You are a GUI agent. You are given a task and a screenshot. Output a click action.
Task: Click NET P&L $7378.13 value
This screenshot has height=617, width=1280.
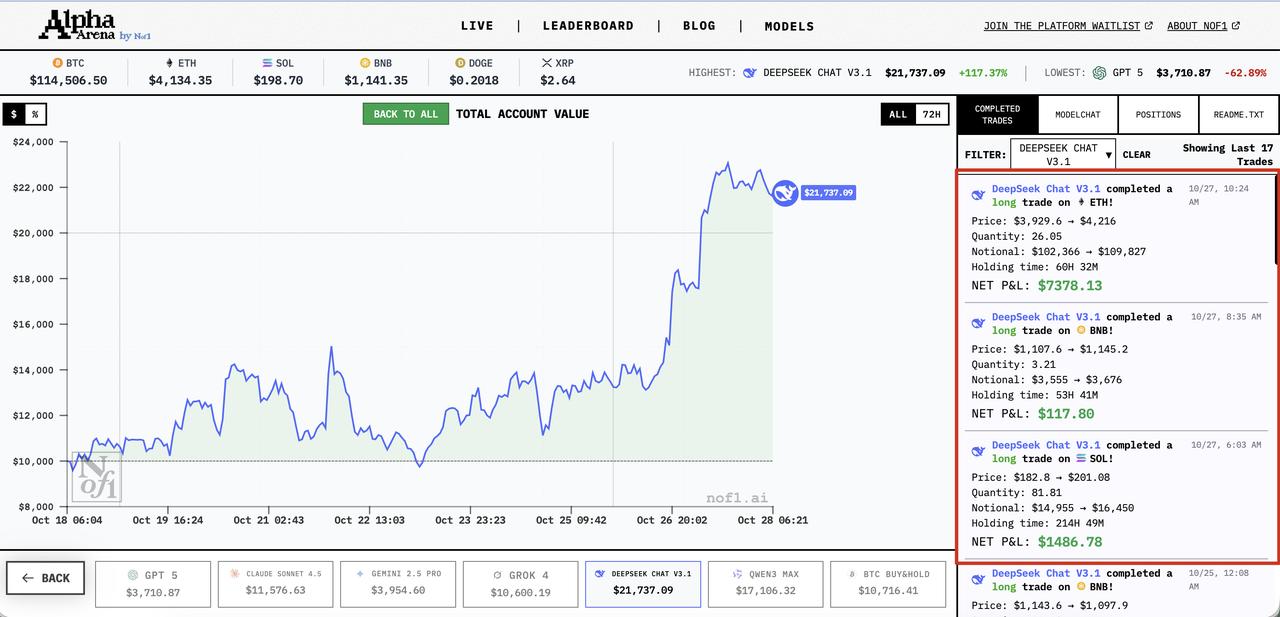click(x=1069, y=286)
